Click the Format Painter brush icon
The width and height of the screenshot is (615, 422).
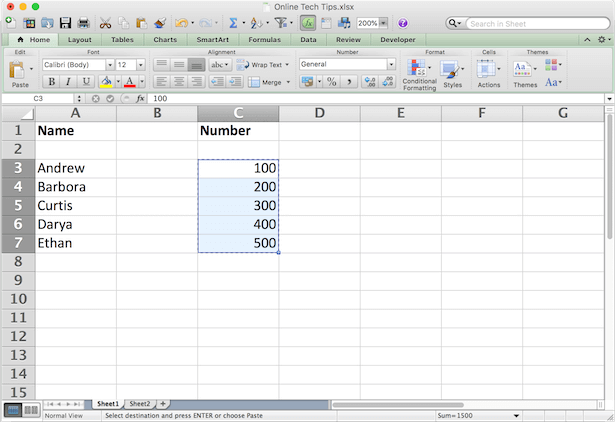click(160, 22)
